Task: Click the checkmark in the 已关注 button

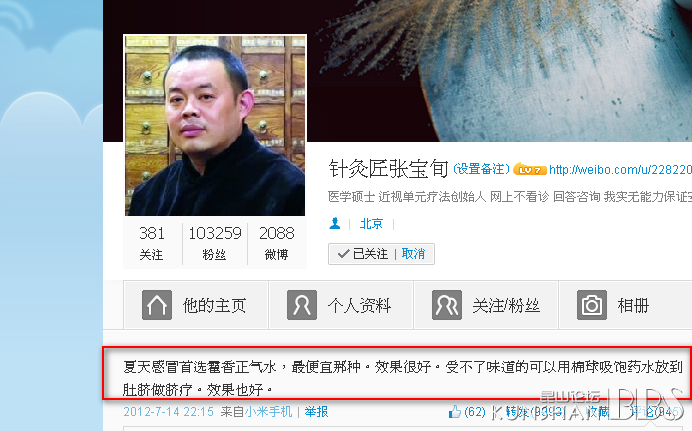Action: point(343,254)
